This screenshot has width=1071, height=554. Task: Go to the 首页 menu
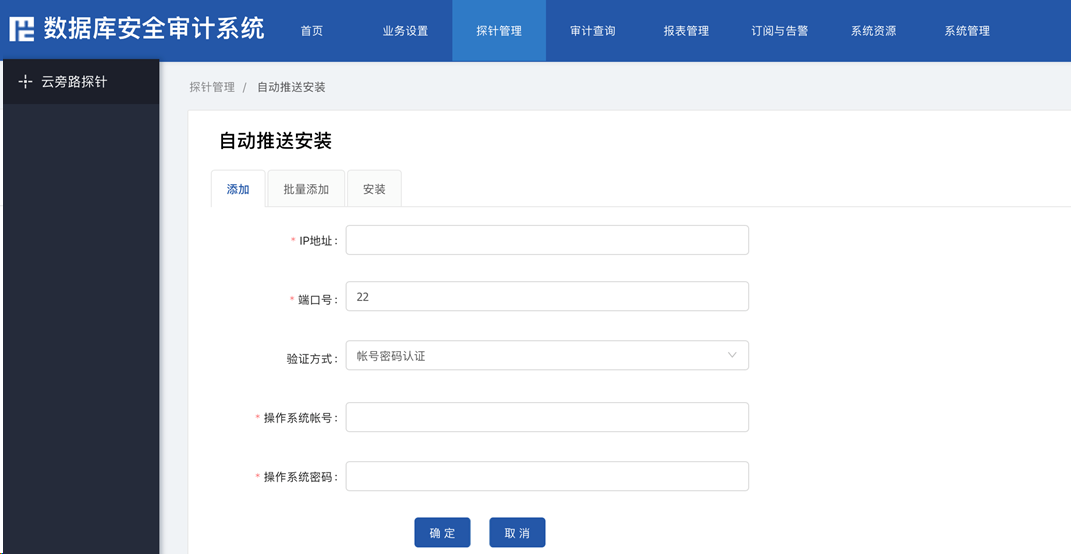click(311, 31)
